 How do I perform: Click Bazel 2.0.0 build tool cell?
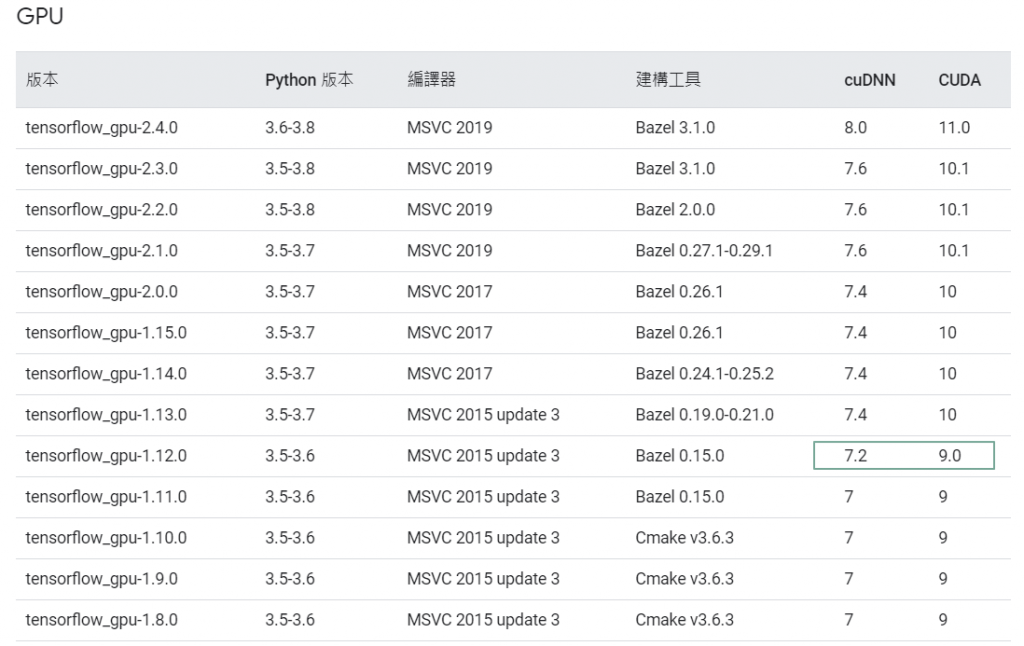coord(675,210)
